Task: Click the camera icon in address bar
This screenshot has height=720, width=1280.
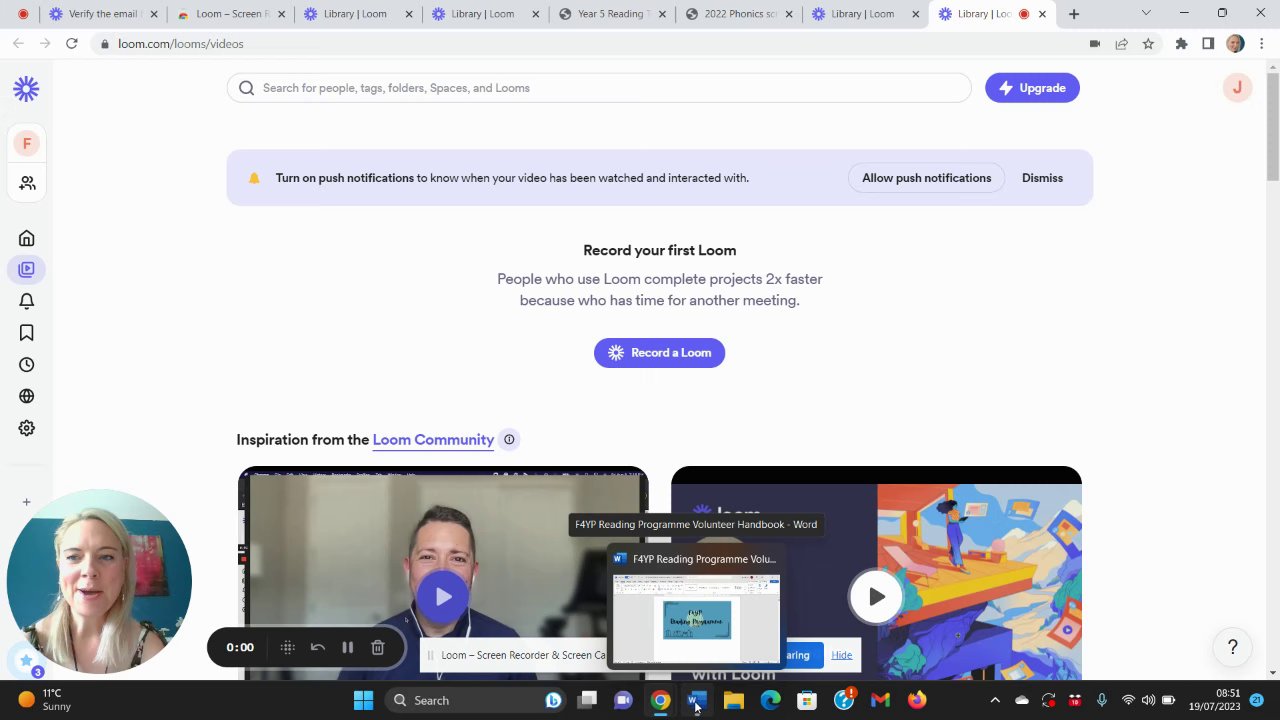Action: pyautogui.click(x=1095, y=44)
